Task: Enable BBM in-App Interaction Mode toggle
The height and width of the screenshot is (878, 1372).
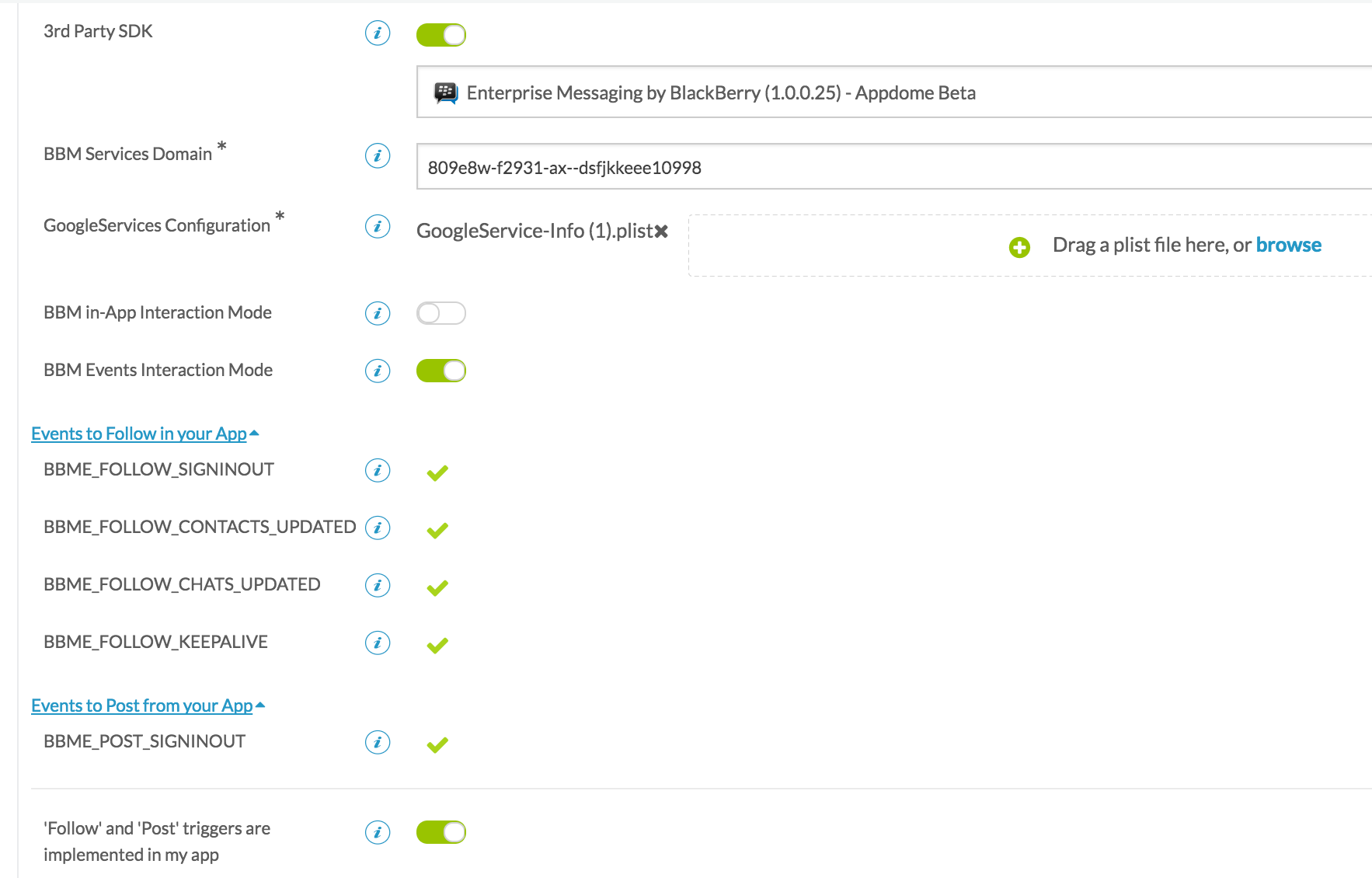Action: click(x=441, y=313)
